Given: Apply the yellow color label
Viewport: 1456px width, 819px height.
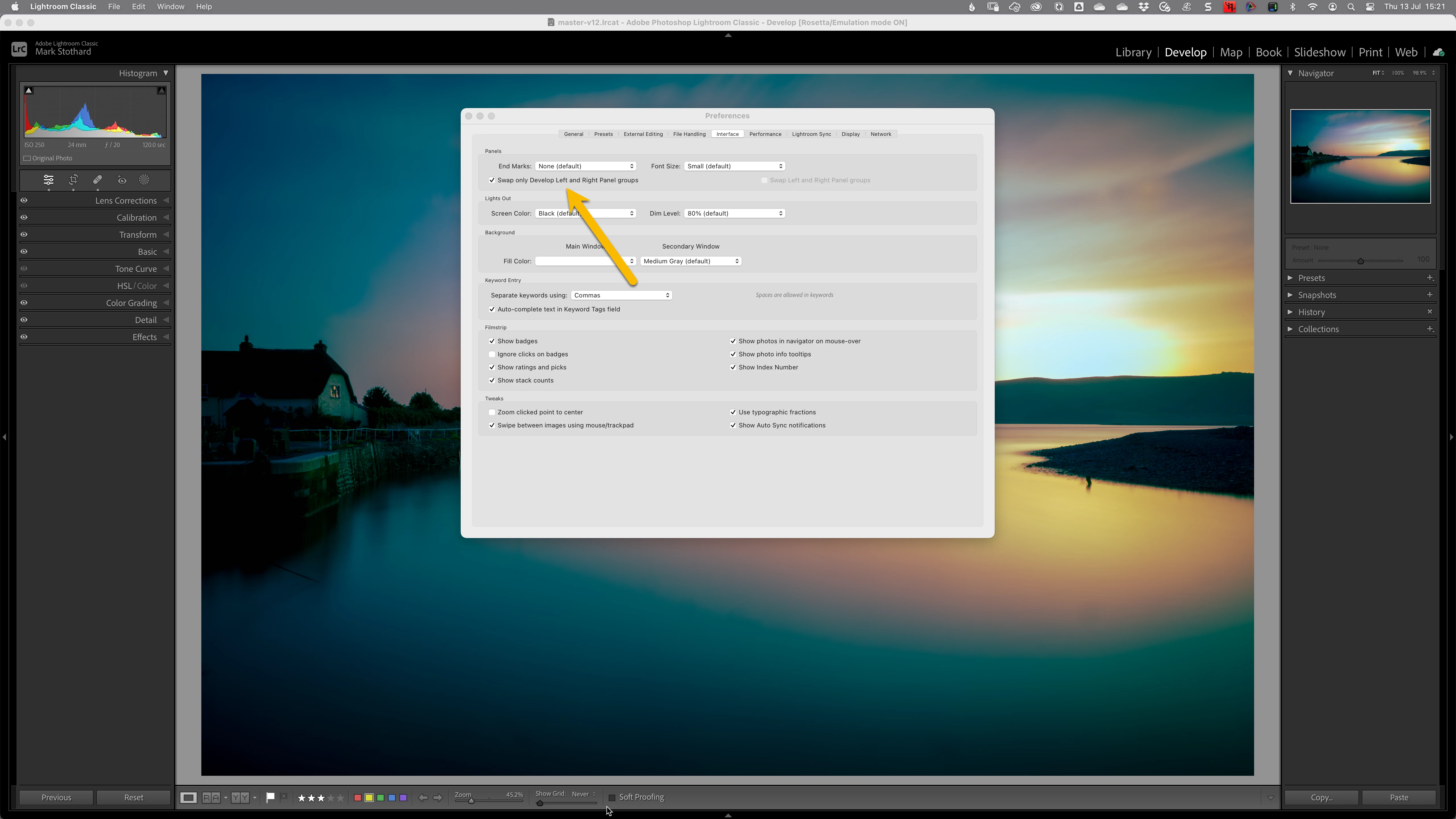Looking at the screenshot, I should click(369, 797).
